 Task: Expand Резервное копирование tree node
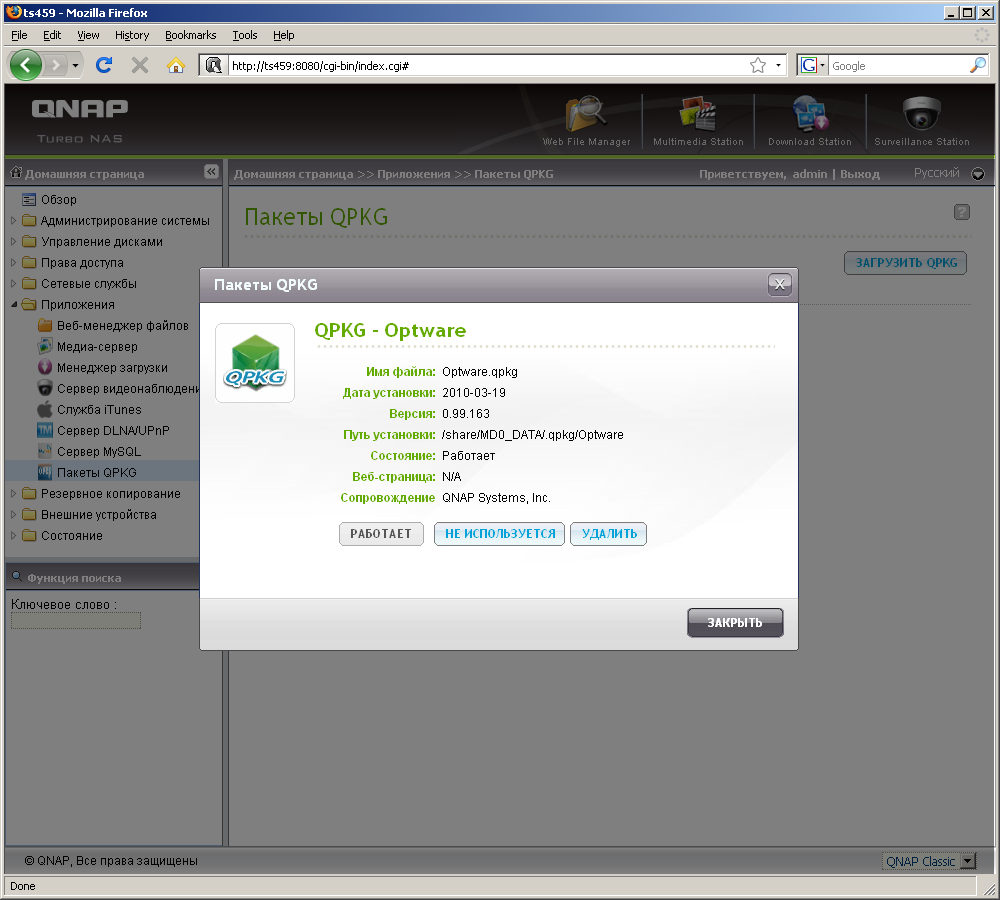(x=13, y=494)
